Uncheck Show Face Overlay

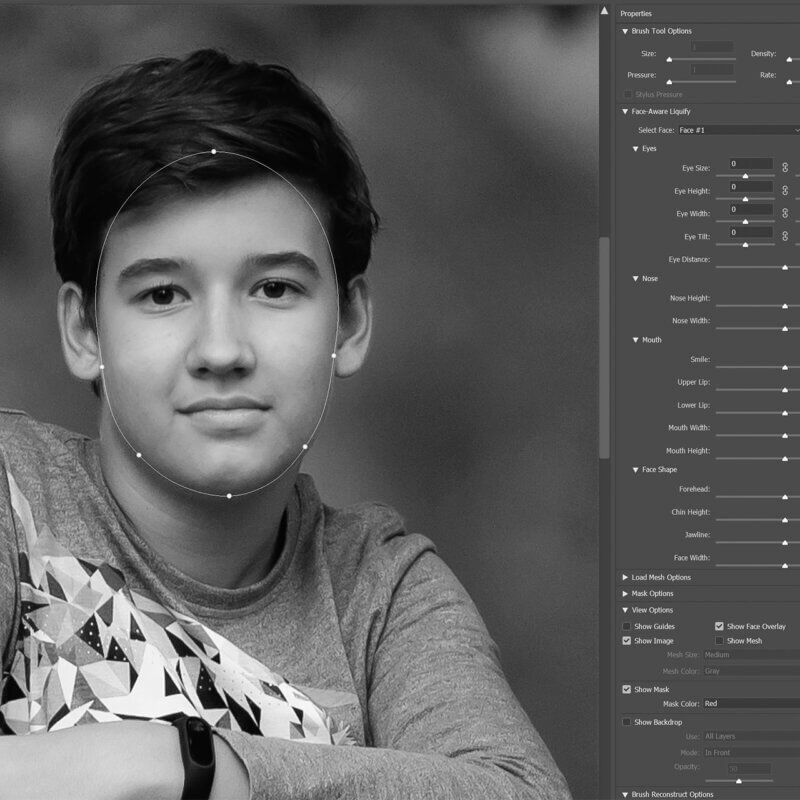(719, 626)
